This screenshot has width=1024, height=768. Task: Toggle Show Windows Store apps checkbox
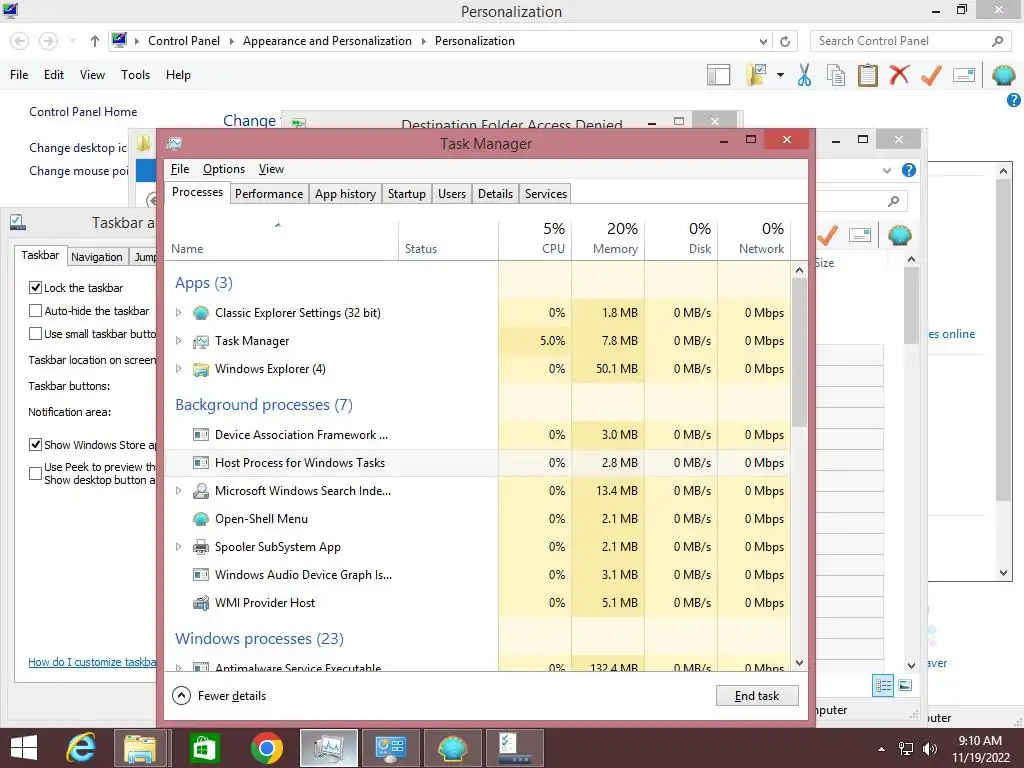(35, 444)
